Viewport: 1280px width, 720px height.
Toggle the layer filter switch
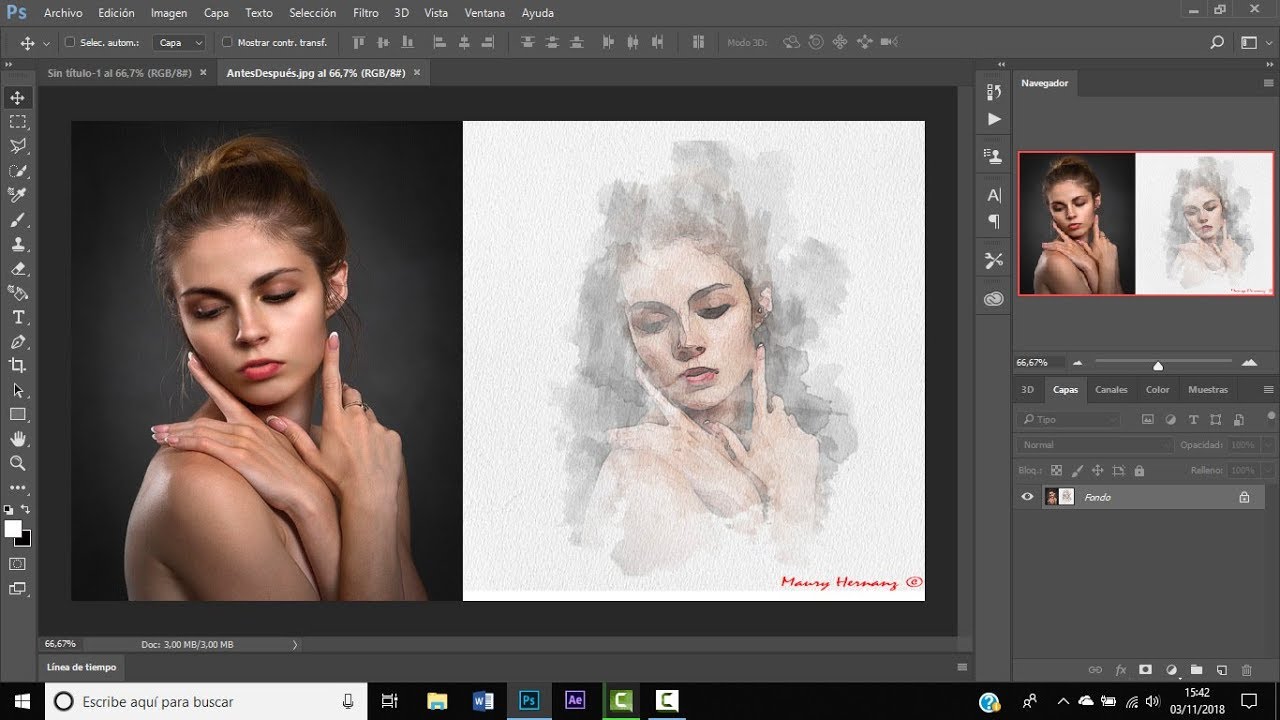[x=1271, y=416]
